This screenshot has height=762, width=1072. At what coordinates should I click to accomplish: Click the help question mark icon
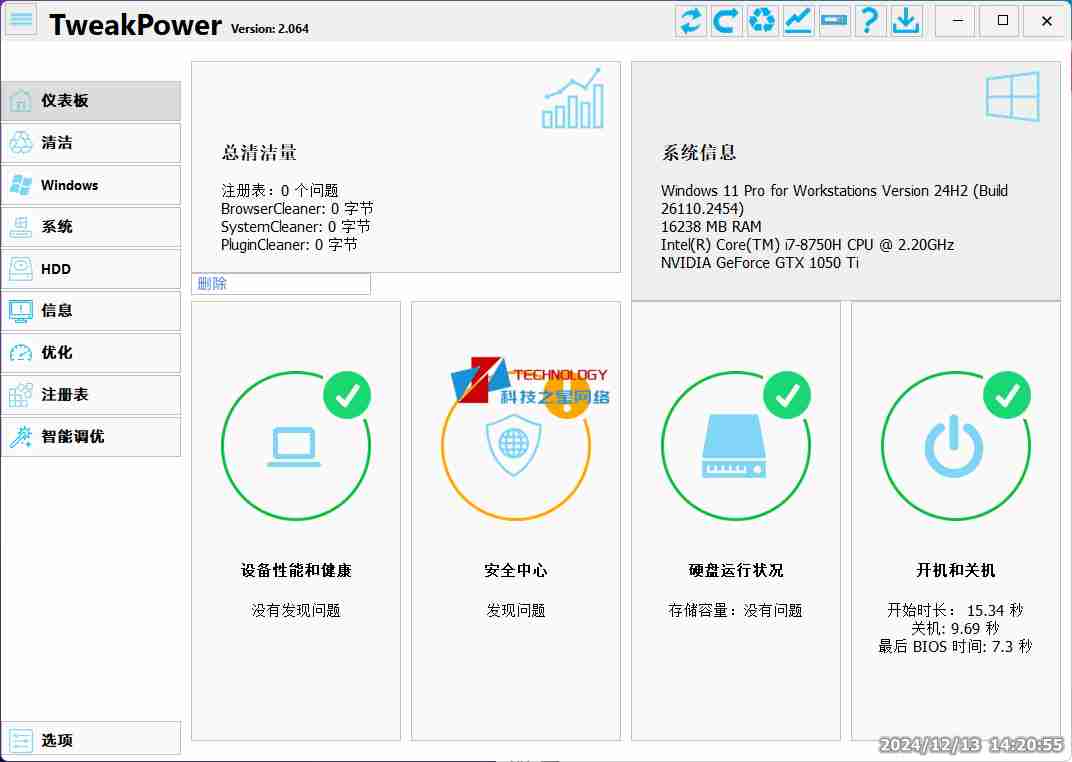click(870, 20)
